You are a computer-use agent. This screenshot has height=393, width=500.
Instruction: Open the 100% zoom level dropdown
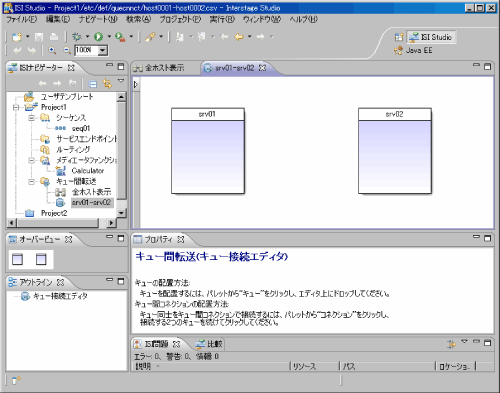103,50
